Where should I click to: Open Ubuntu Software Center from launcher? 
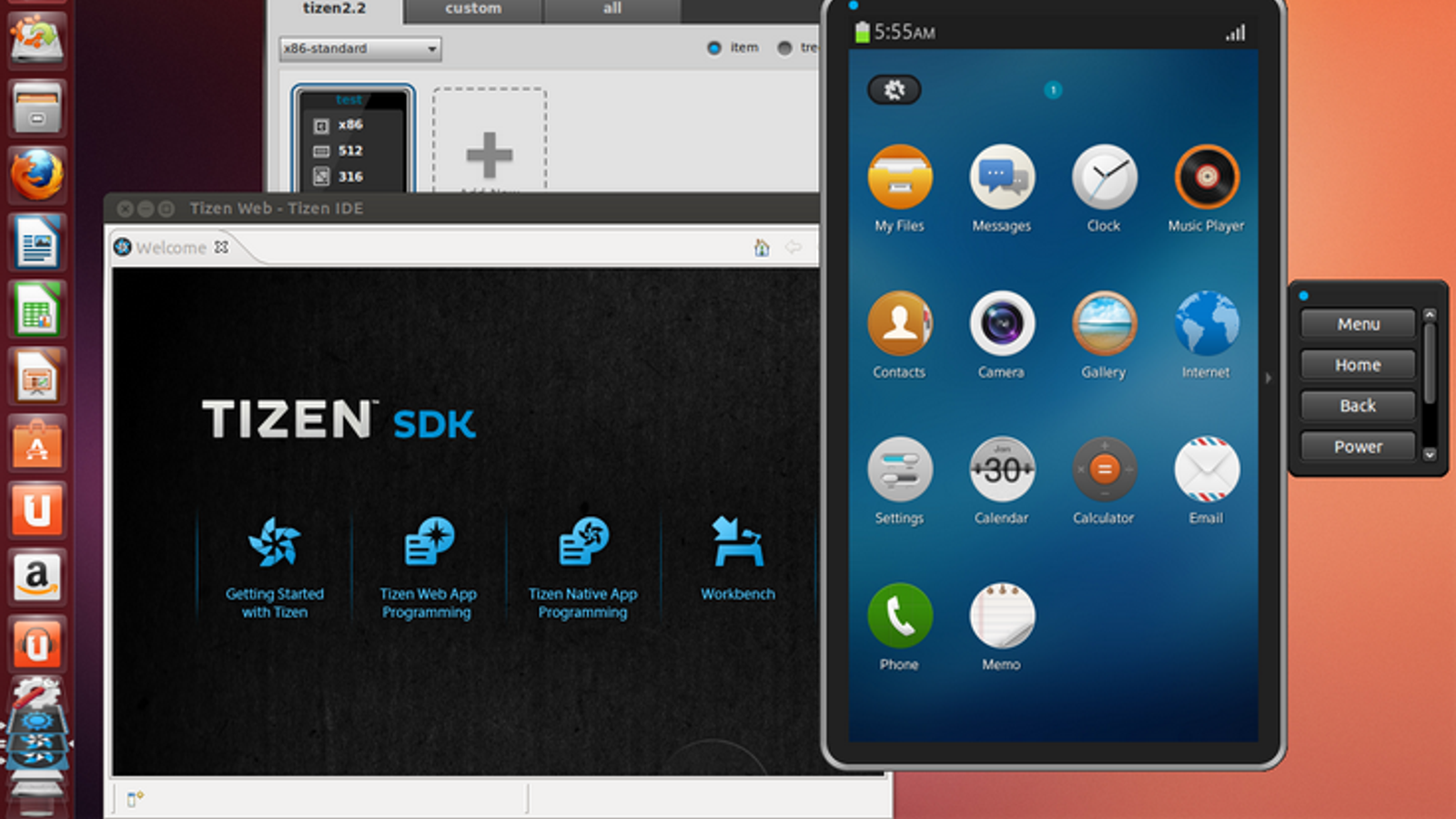(x=37, y=445)
